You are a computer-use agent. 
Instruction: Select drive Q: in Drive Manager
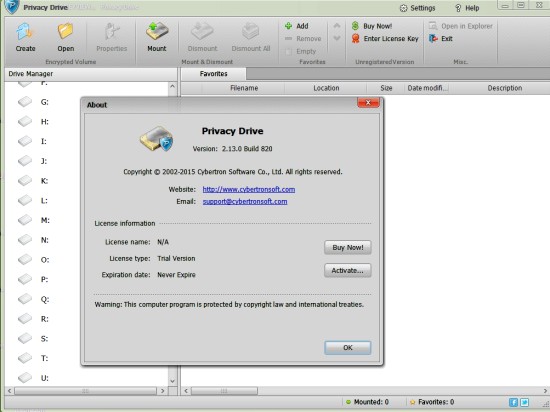click(x=34, y=299)
